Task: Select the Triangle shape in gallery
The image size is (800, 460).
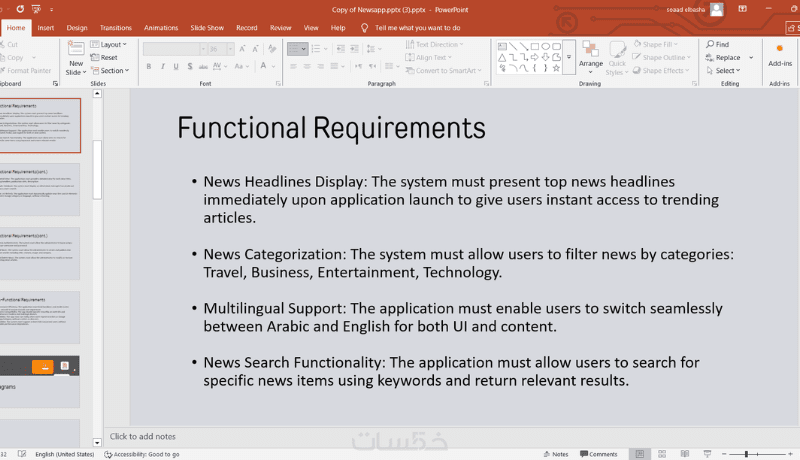Action: [x=502, y=57]
